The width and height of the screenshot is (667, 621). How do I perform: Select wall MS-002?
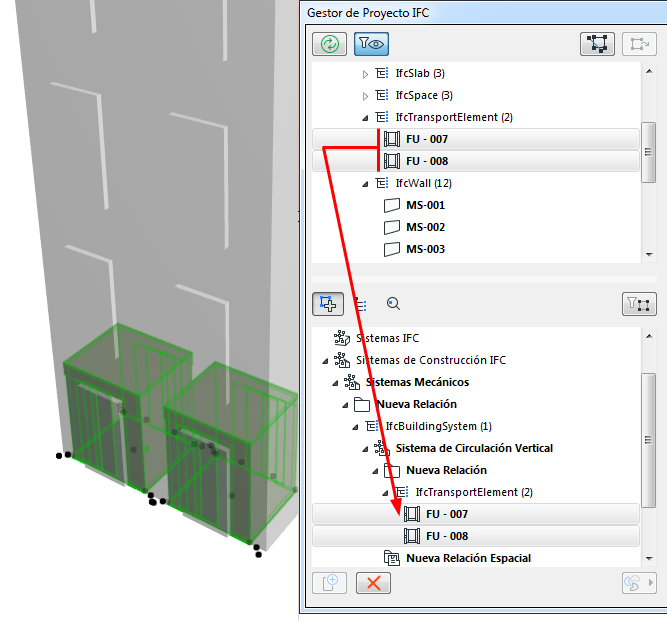coord(425,227)
